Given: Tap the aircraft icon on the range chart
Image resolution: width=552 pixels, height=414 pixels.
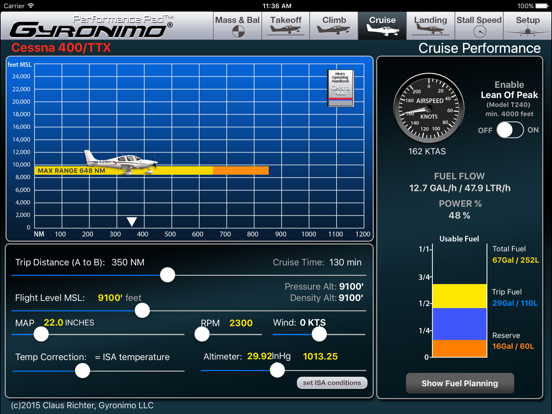Looking at the screenshot, I should pos(120,162).
